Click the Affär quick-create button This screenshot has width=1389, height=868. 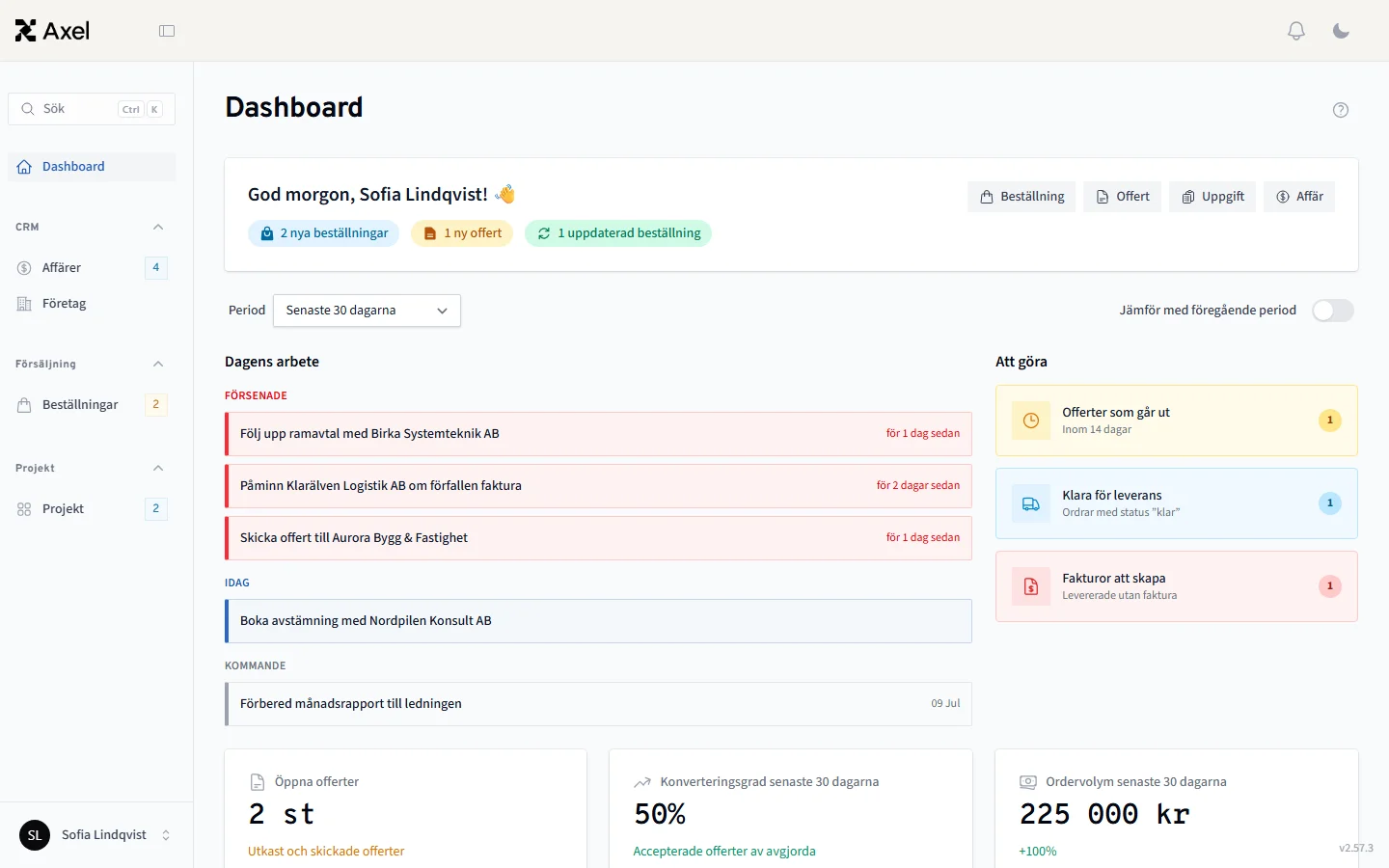point(1299,197)
